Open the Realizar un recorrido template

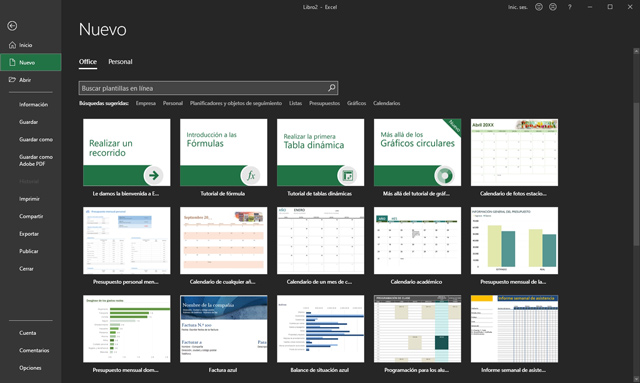click(x=127, y=152)
